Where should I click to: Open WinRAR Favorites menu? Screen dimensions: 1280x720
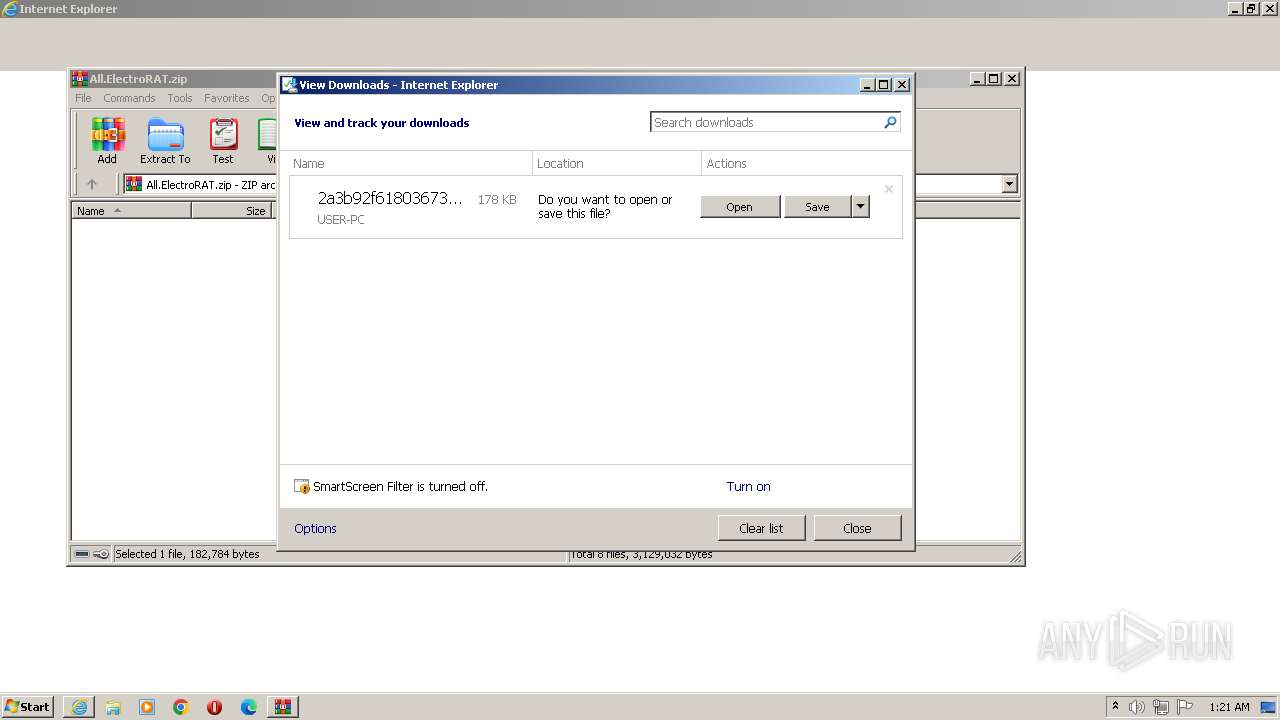point(227,98)
